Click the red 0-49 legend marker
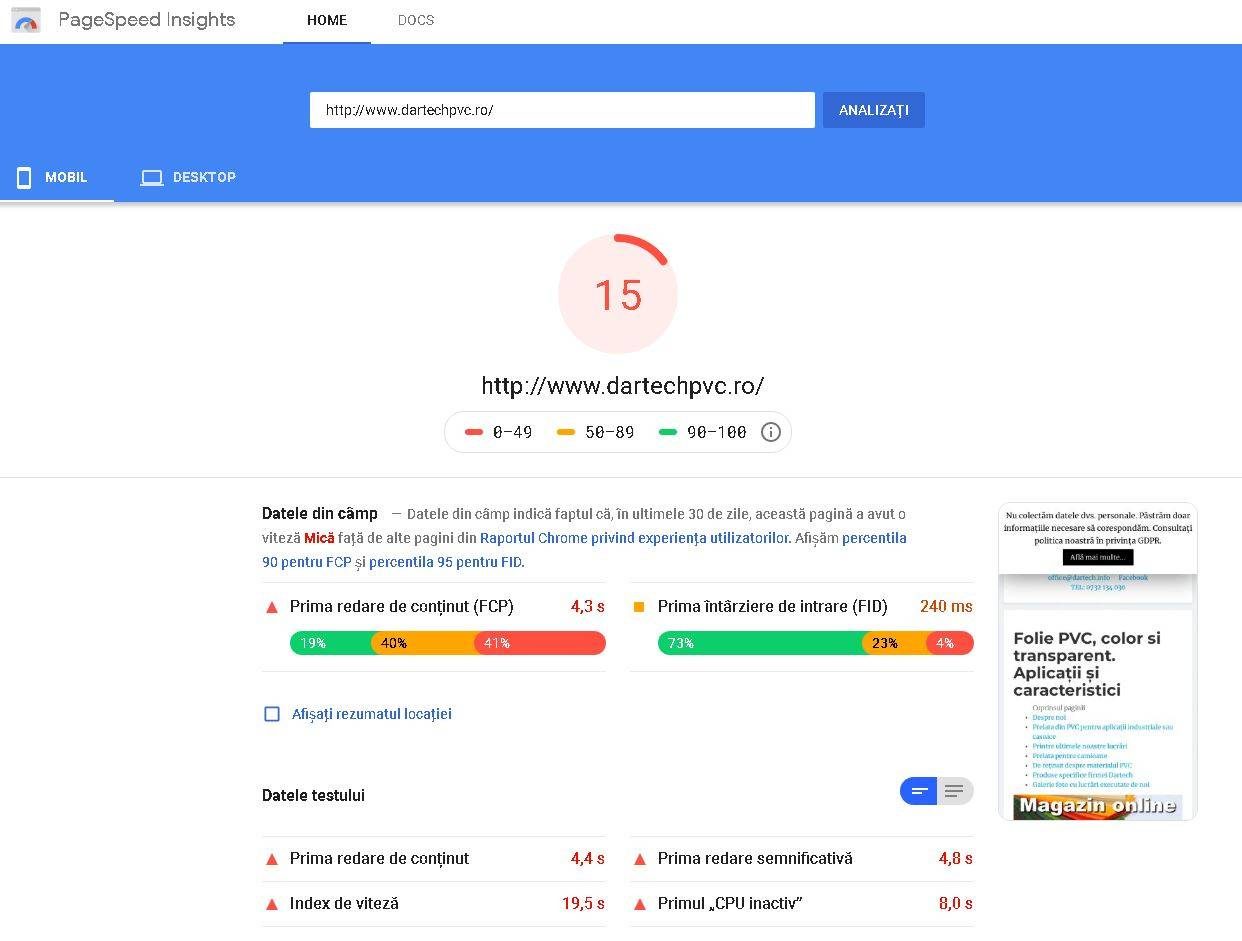Viewport: 1242px width, 941px height. 474,432
